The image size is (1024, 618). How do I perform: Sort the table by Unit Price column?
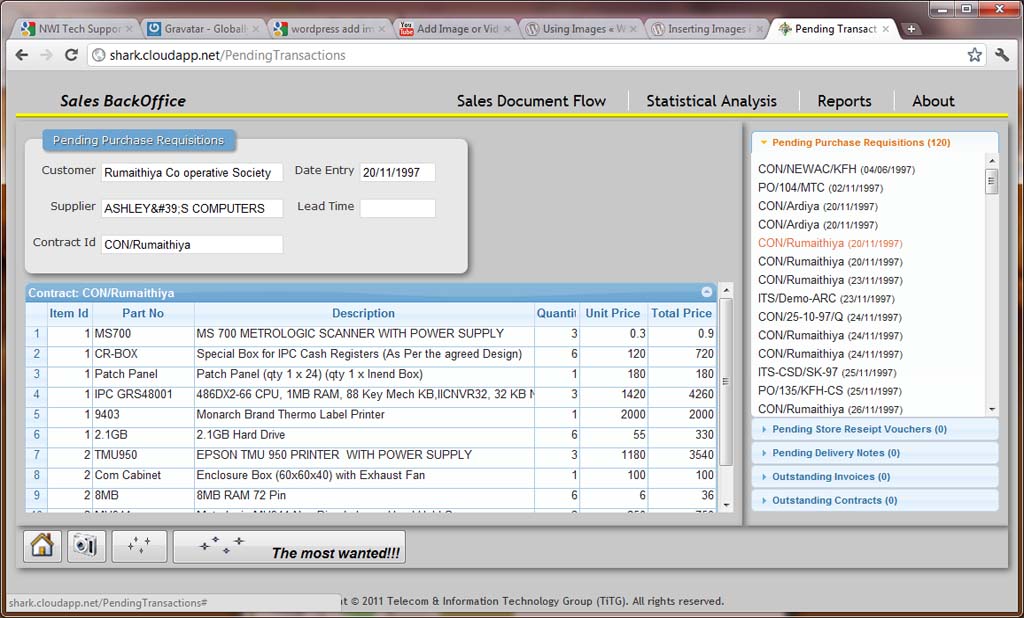click(612, 313)
